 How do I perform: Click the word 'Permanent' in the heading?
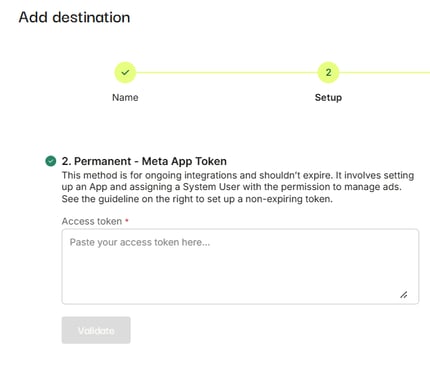coord(102,161)
